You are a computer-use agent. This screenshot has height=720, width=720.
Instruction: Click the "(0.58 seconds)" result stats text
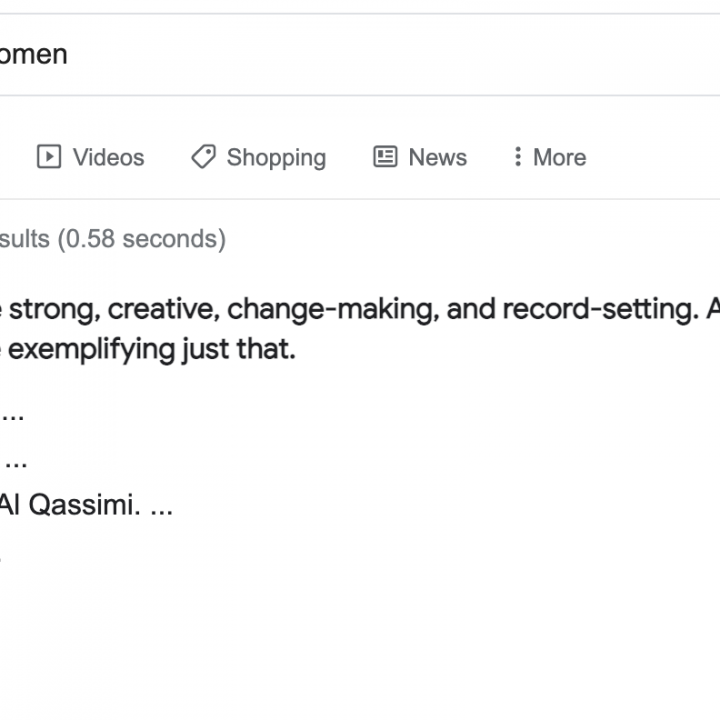[141, 239]
